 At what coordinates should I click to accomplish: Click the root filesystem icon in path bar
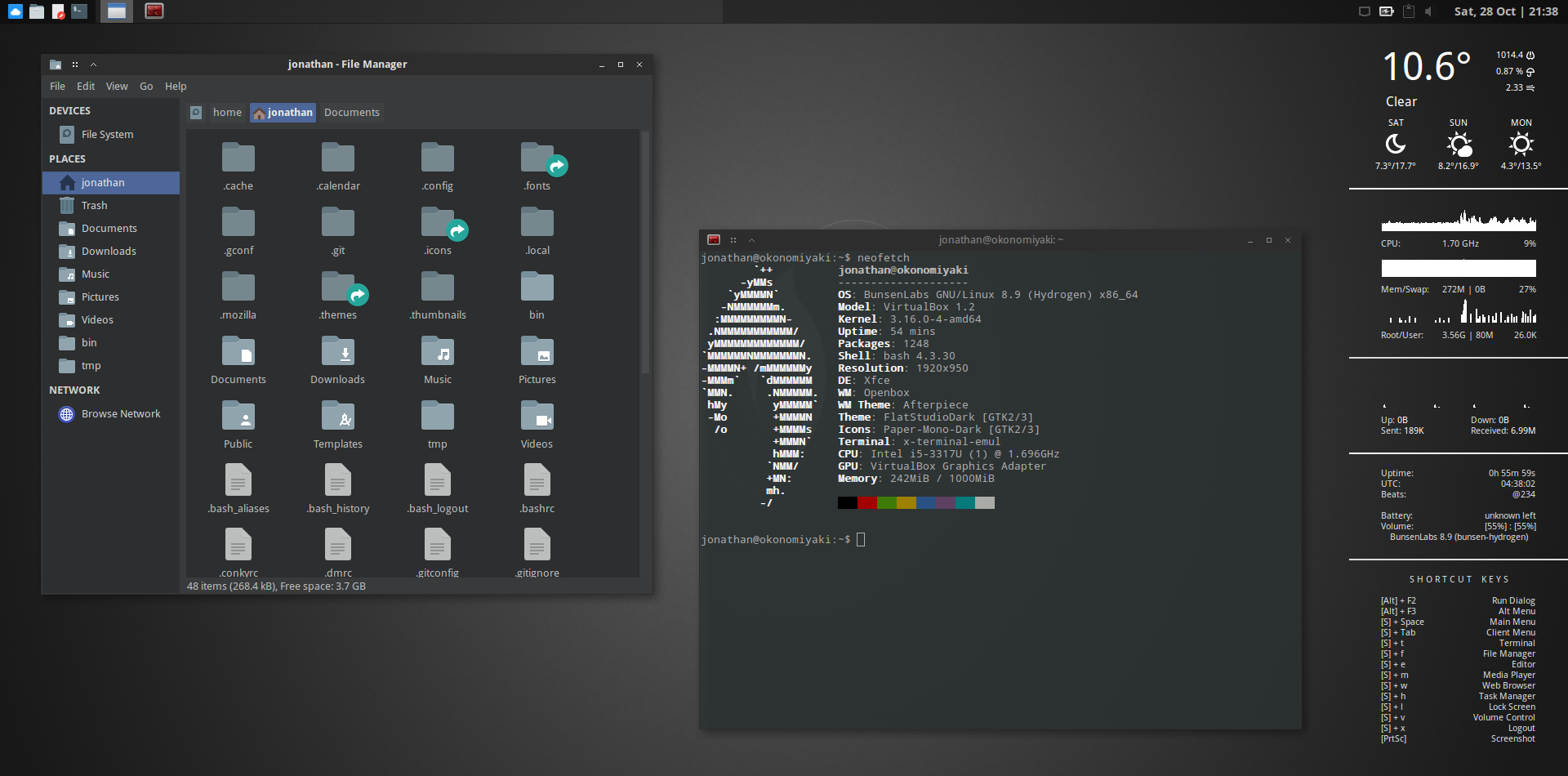click(x=196, y=113)
